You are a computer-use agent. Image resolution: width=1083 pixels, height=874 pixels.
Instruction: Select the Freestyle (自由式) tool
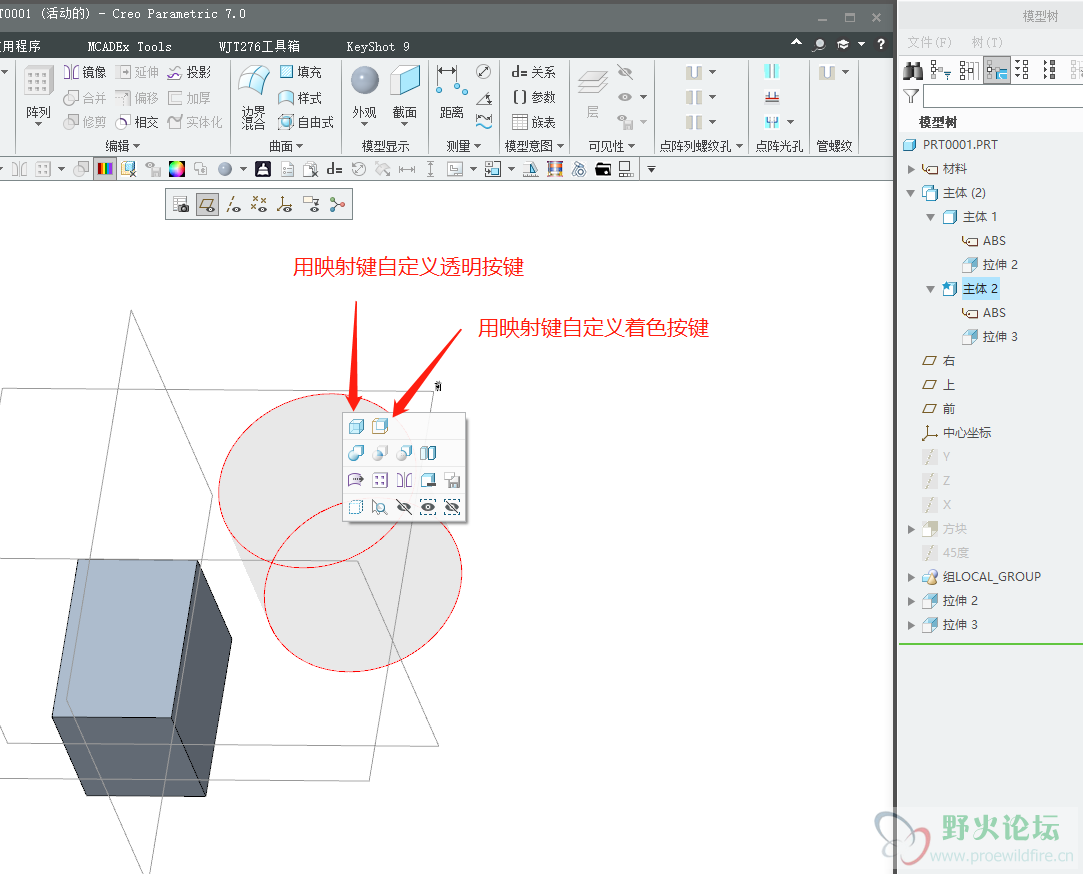pyautogui.click(x=306, y=122)
